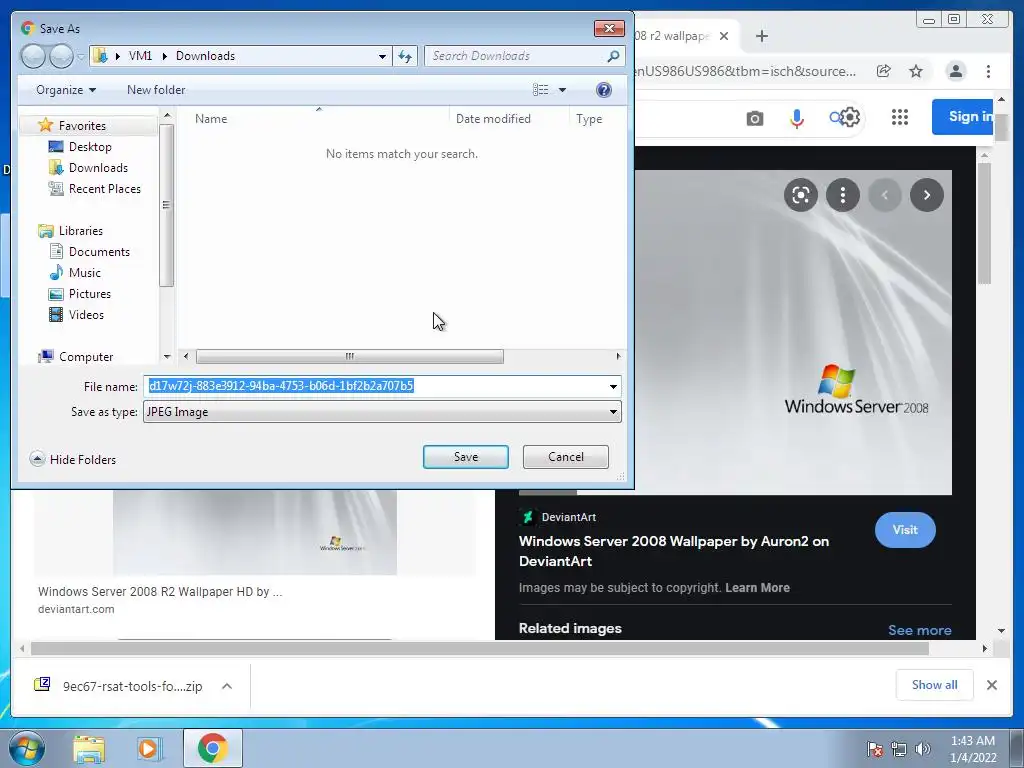Open the Google apps grid
The height and width of the screenshot is (768, 1024).
[x=900, y=118]
